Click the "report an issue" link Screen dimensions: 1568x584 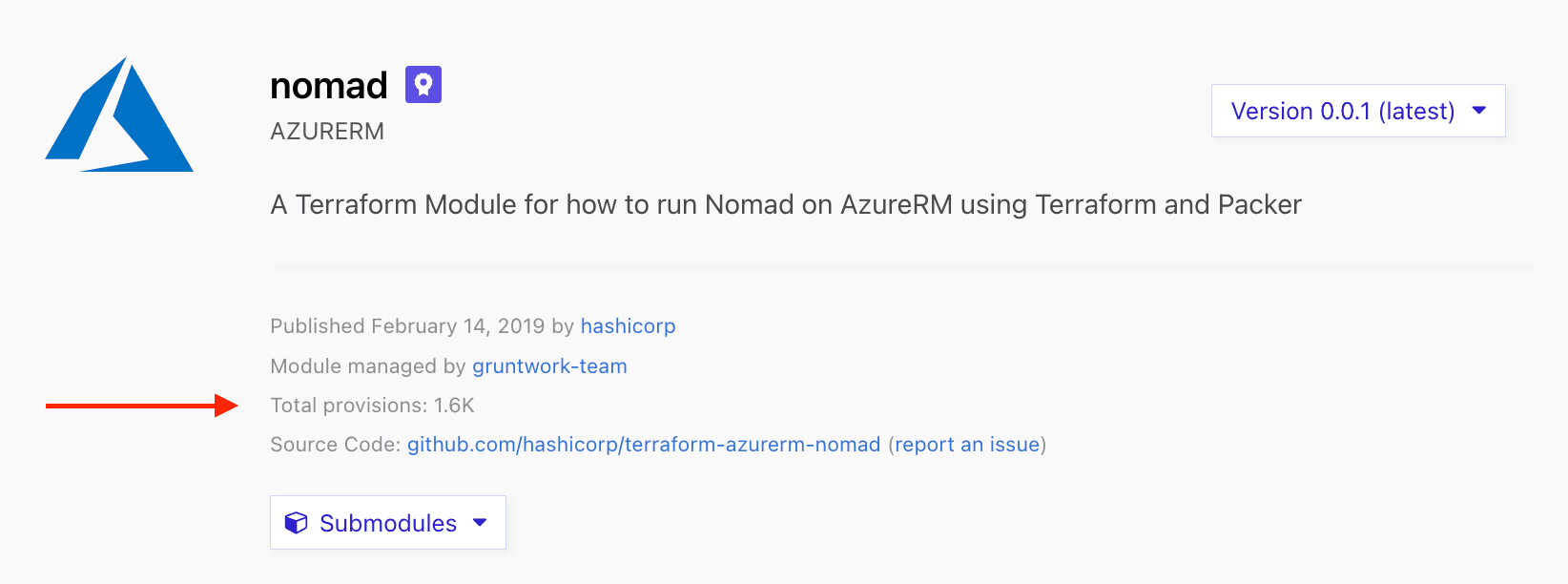click(x=967, y=445)
